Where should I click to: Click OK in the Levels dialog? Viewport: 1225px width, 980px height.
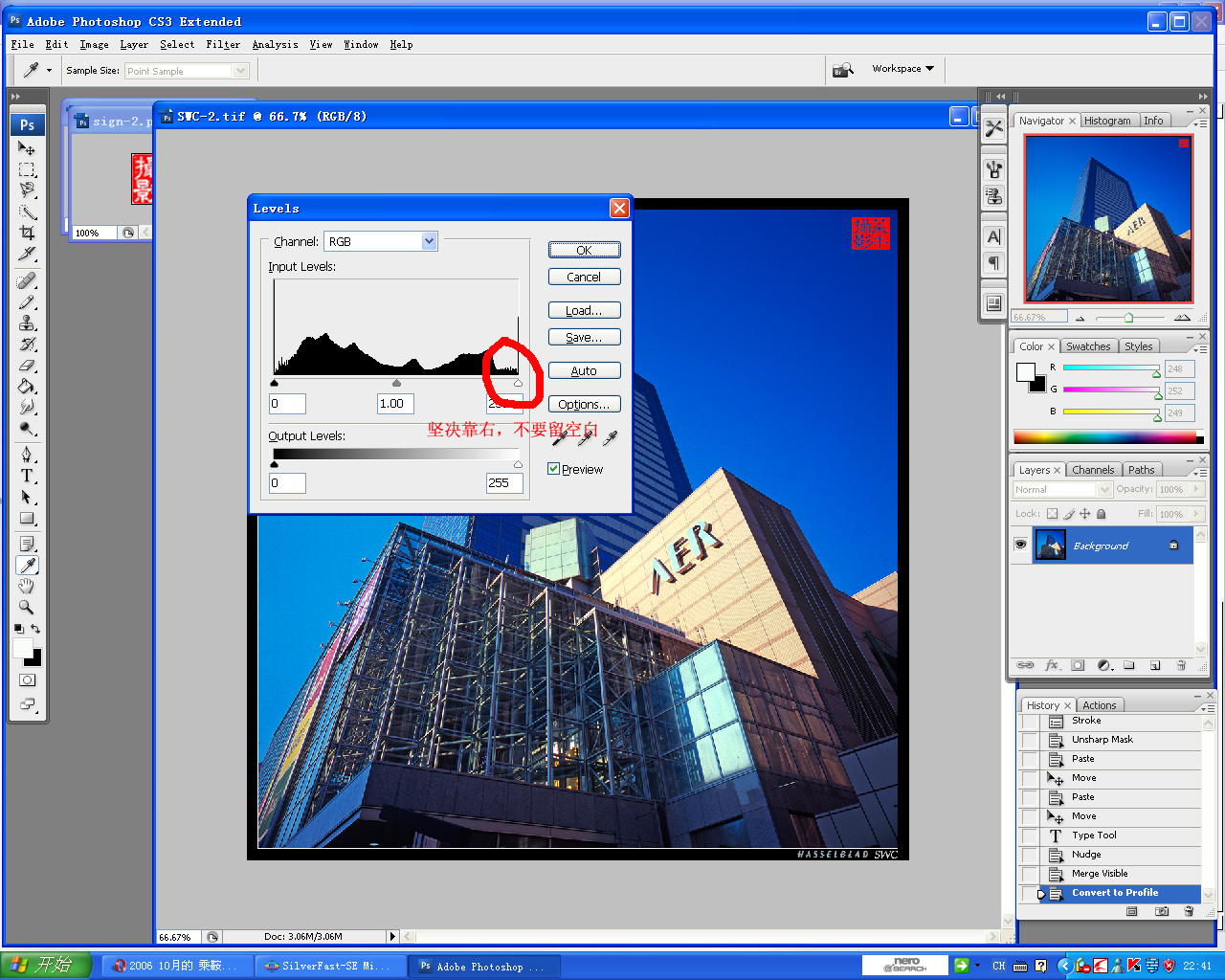pyautogui.click(x=584, y=250)
